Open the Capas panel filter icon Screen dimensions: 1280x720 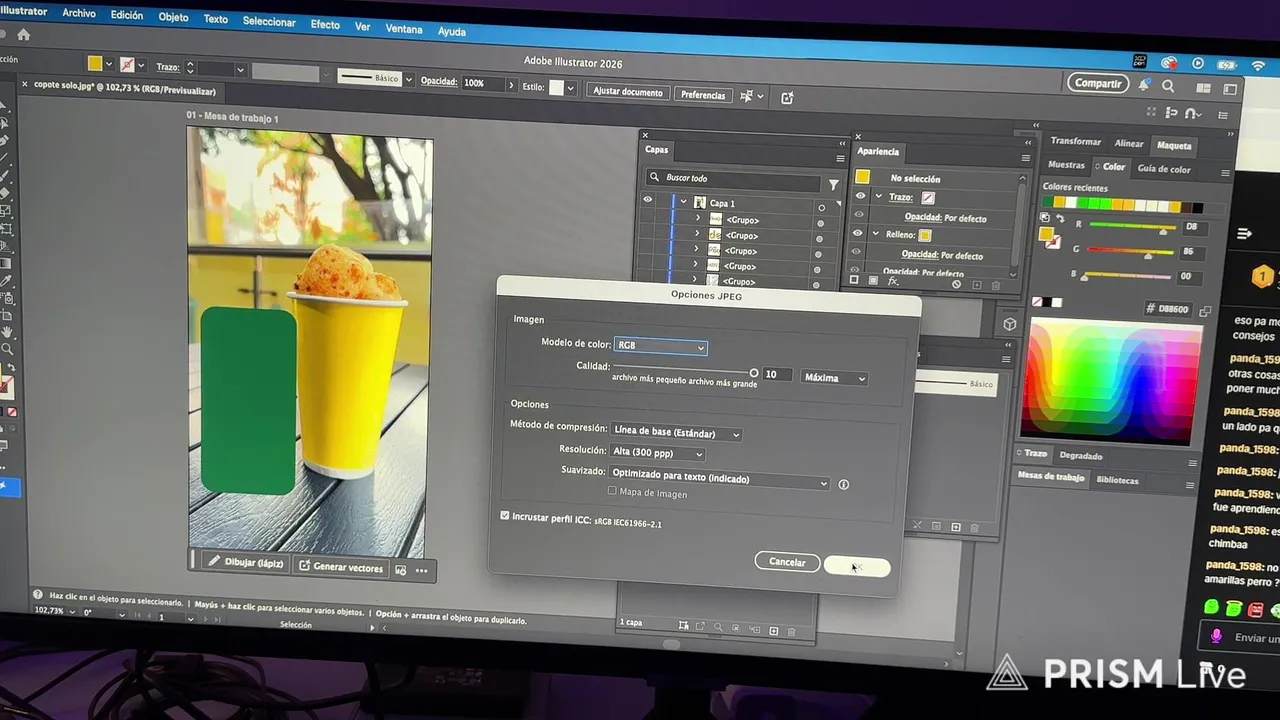[833, 184]
